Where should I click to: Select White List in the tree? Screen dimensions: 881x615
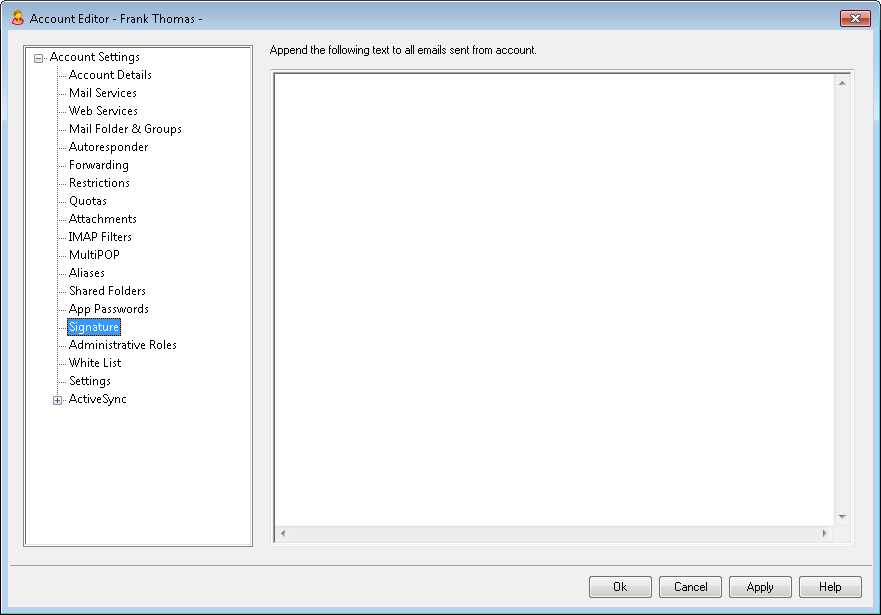click(x=95, y=363)
